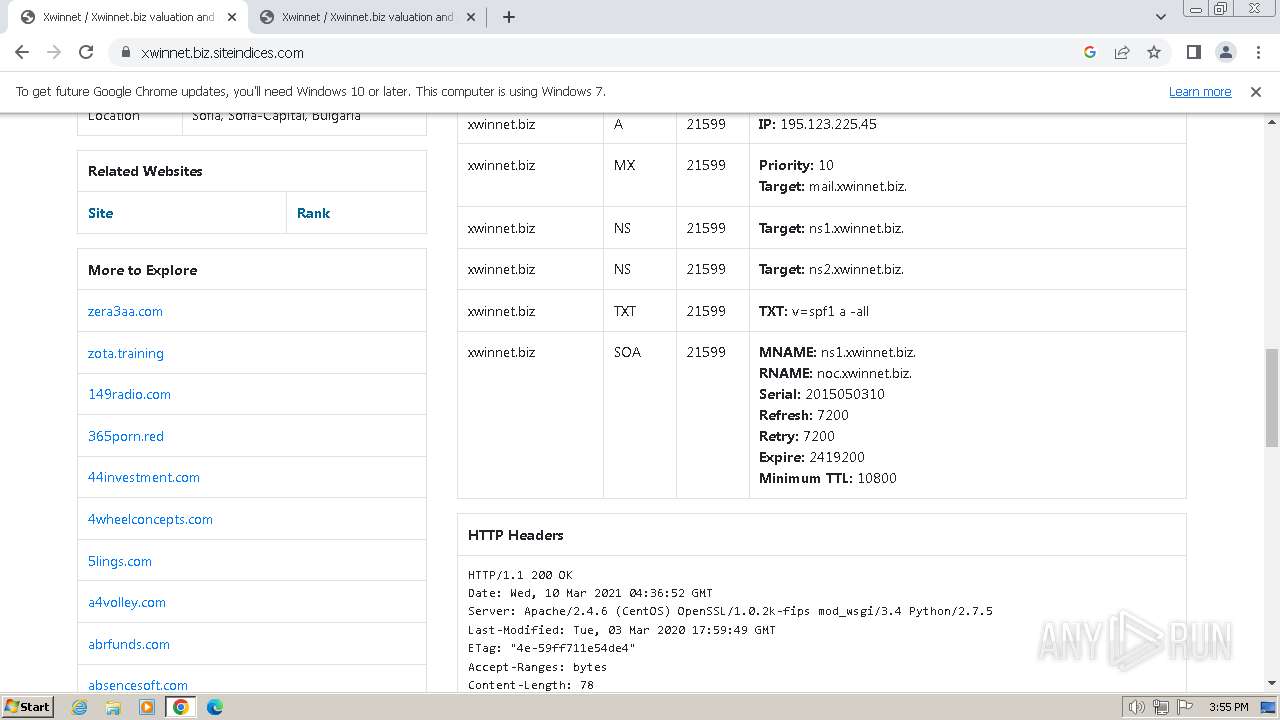Bookmark this tab with star icon
The image size is (1280, 720).
pyautogui.click(x=1154, y=52)
